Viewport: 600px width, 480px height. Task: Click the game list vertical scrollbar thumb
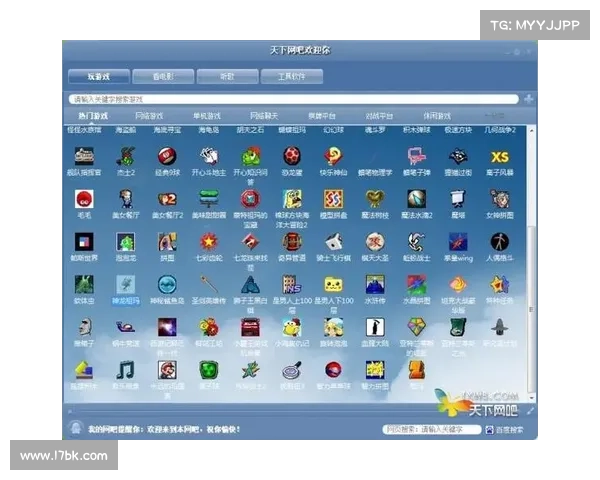click(531, 309)
